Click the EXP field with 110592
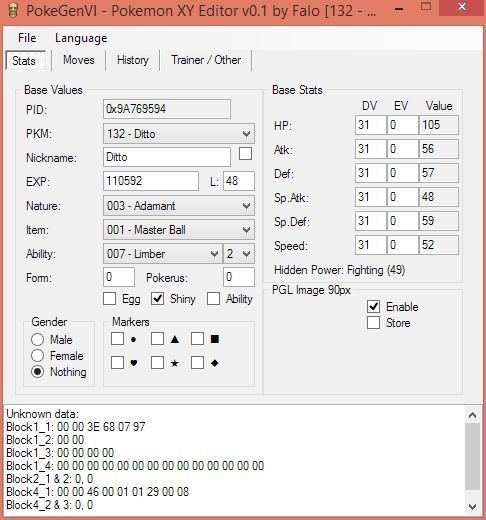The image size is (486, 520). pyautogui.click(x=151, y=181)
